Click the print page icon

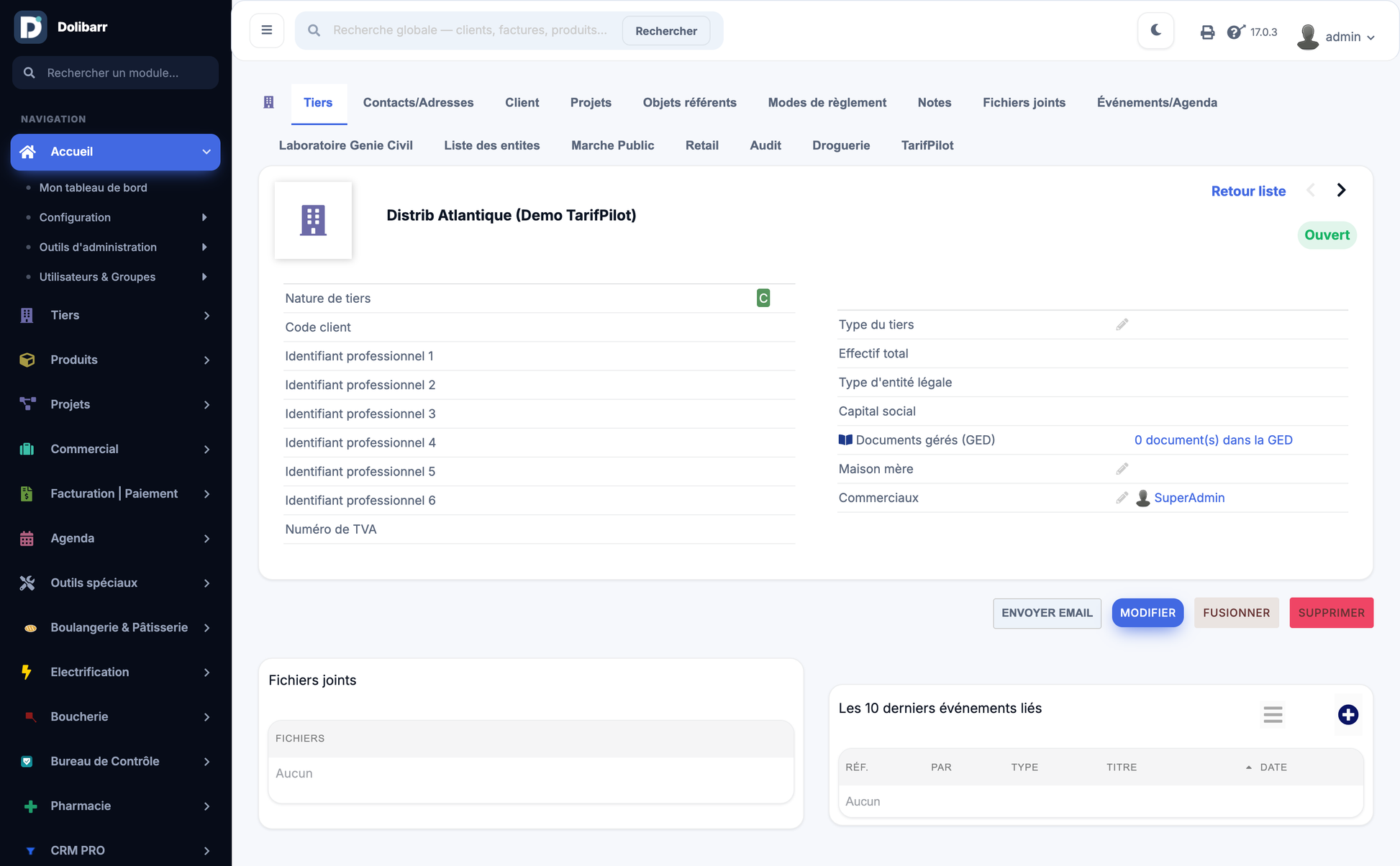tap(1207, 32)
